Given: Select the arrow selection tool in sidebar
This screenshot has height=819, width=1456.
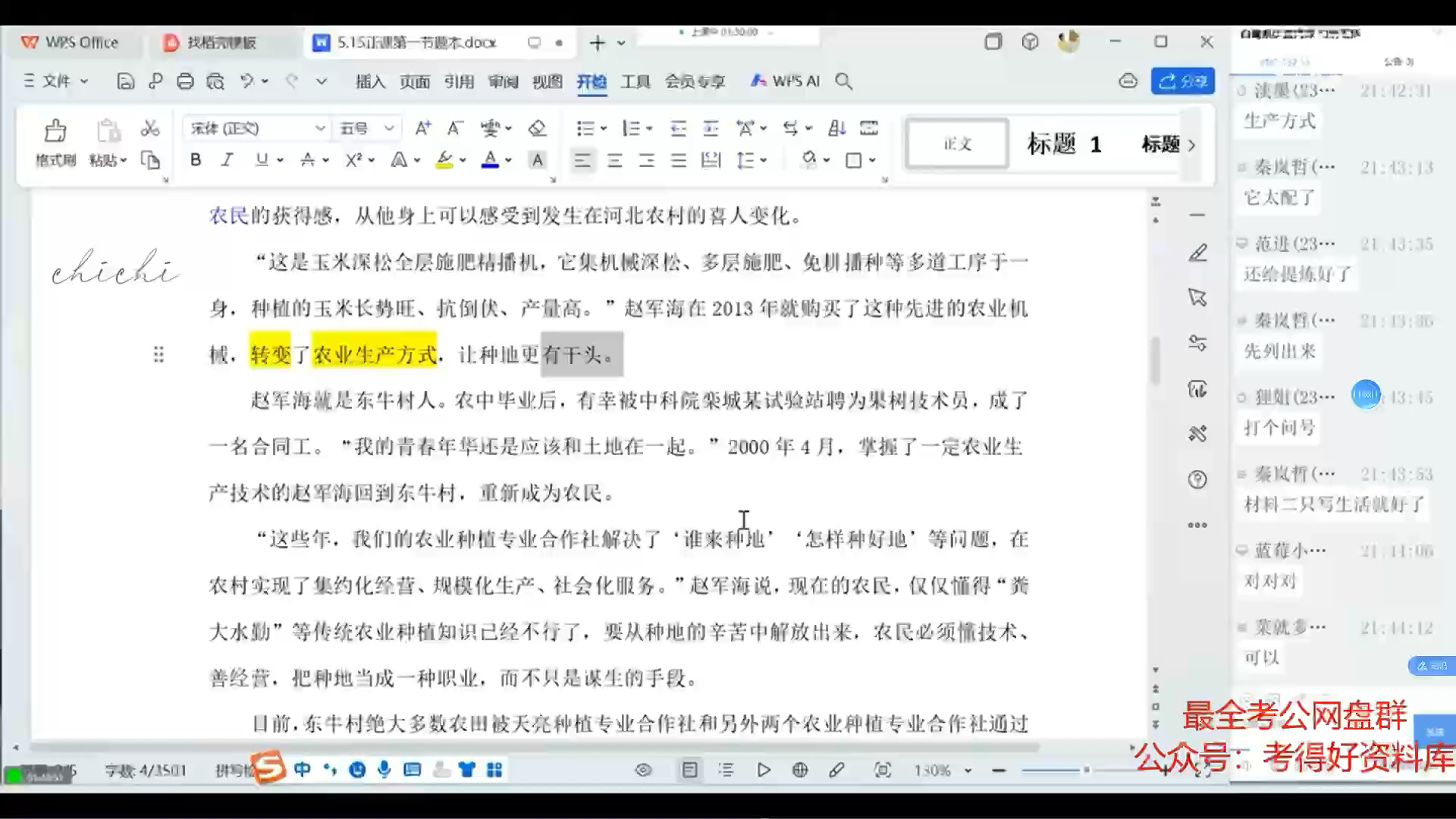Looking at the screenshot, I should click(1197, 297).
